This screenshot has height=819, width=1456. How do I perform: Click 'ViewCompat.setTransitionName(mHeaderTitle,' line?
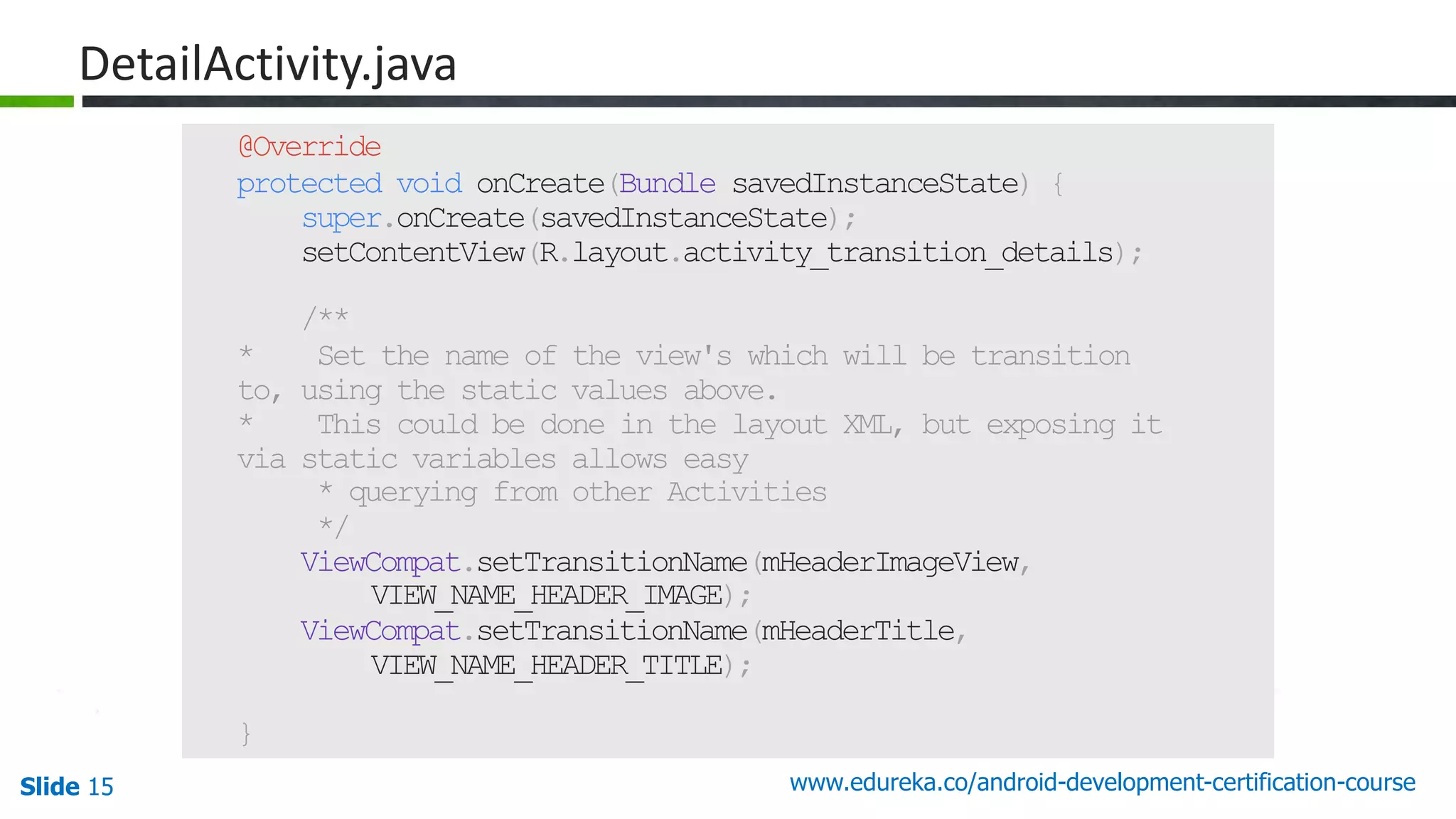(633, 631)
